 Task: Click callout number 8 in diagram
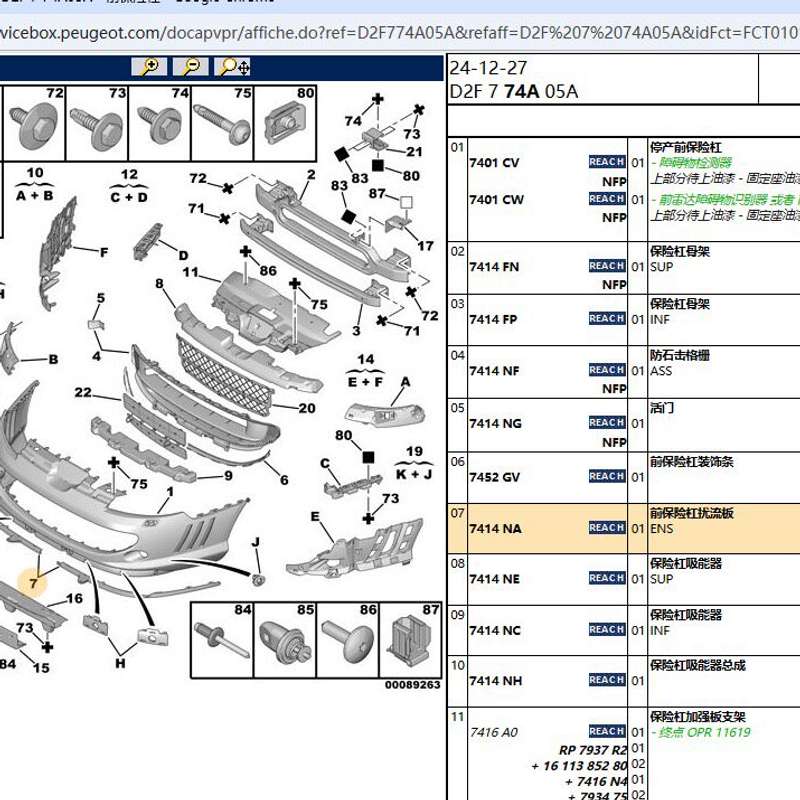[159, 283]
